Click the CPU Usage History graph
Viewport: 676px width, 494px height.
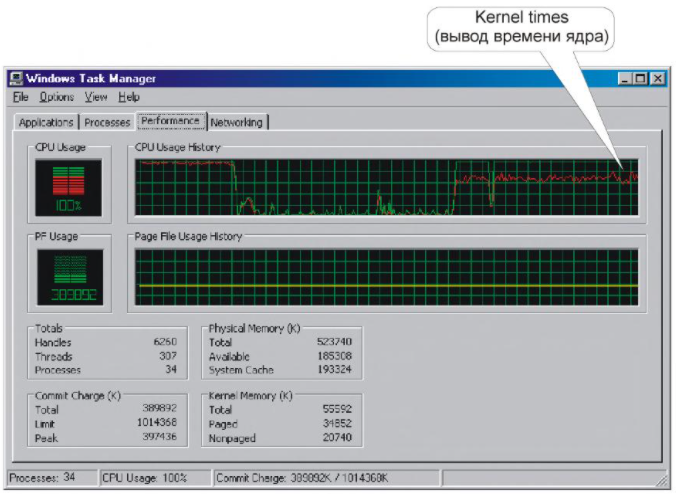386,187
